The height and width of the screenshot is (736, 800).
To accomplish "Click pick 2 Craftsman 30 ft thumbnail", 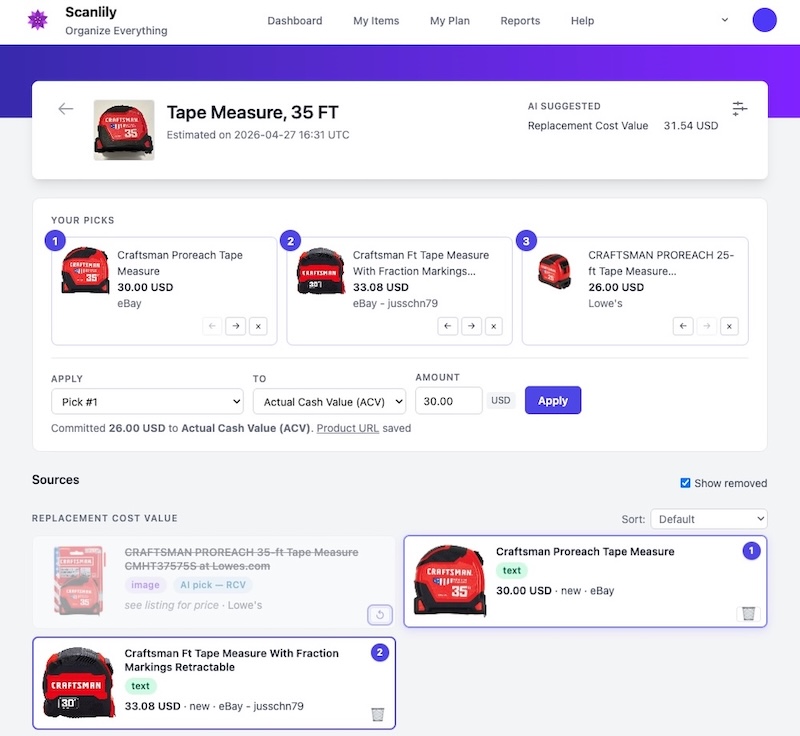I will pos(321,270).
